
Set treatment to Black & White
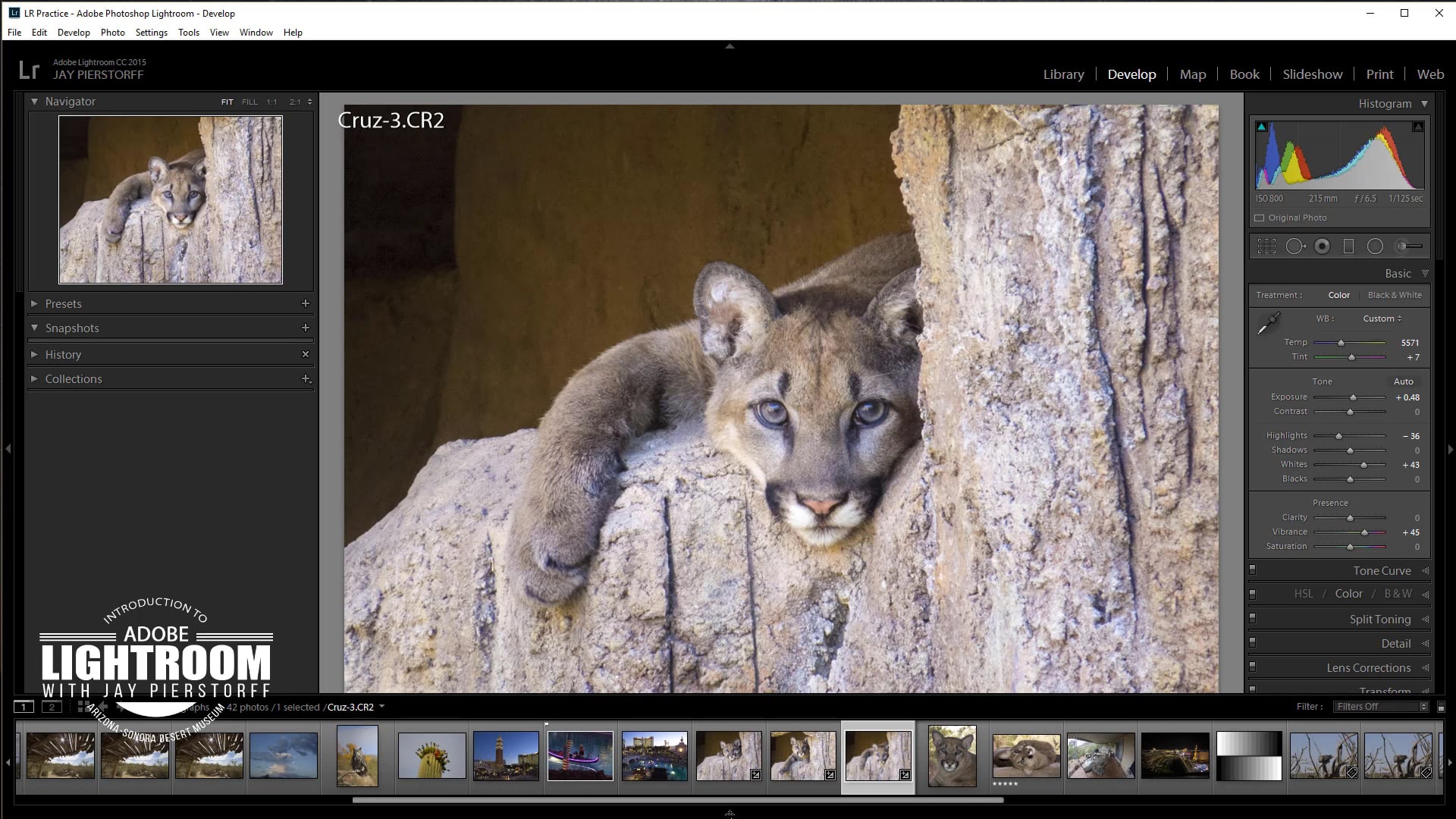[1395, 295]
